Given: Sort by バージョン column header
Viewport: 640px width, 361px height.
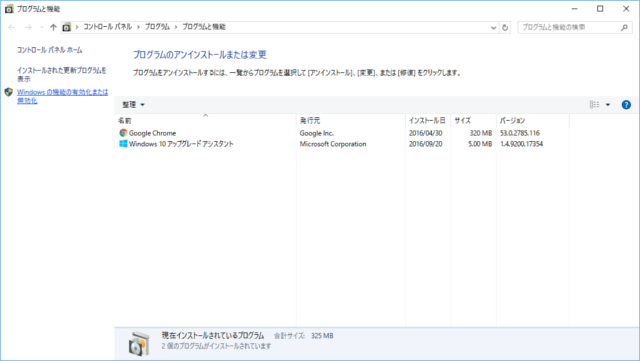Looking at the screenshot, I should click(533, 120).
